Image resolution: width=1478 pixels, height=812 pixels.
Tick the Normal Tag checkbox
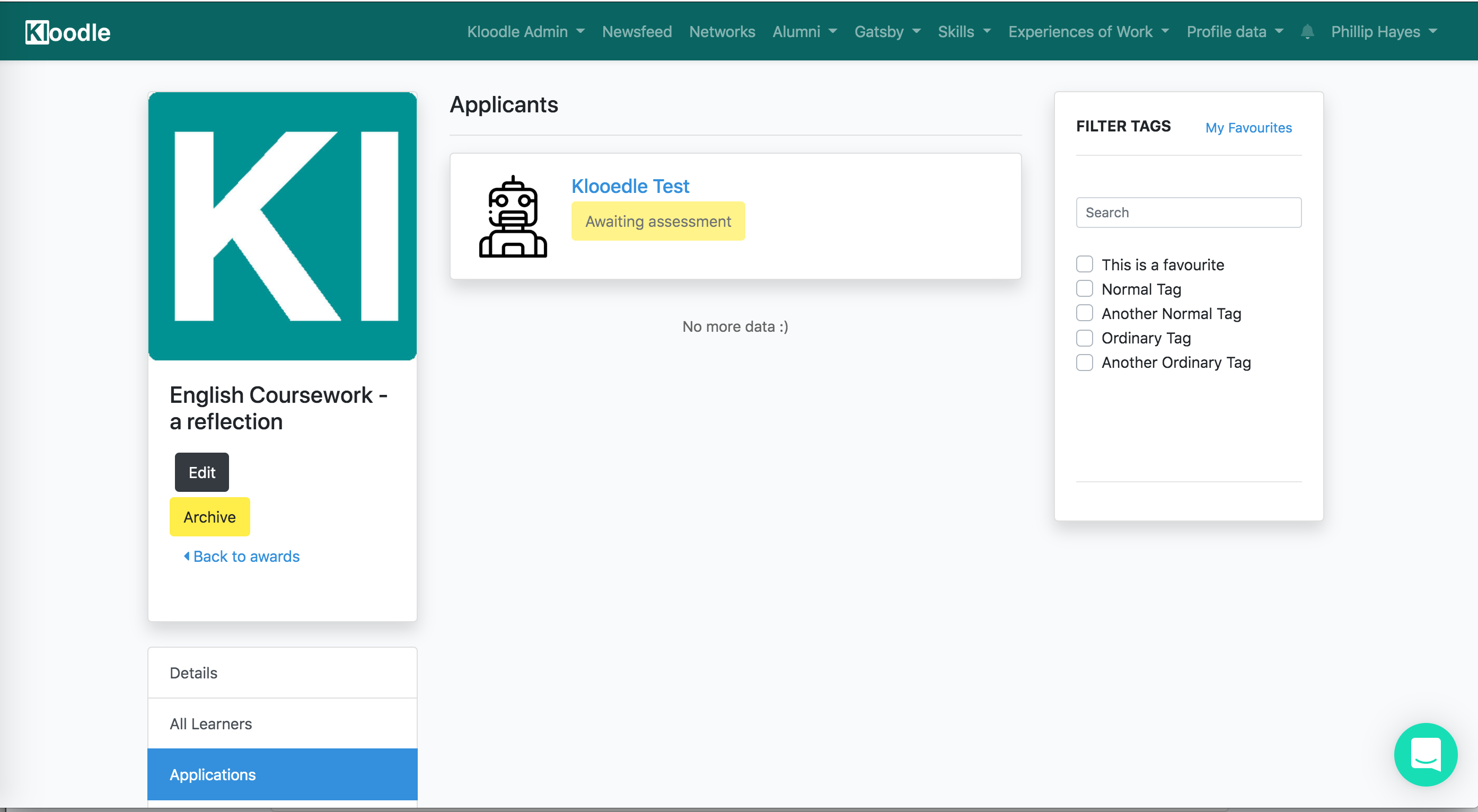[1085, 289]
